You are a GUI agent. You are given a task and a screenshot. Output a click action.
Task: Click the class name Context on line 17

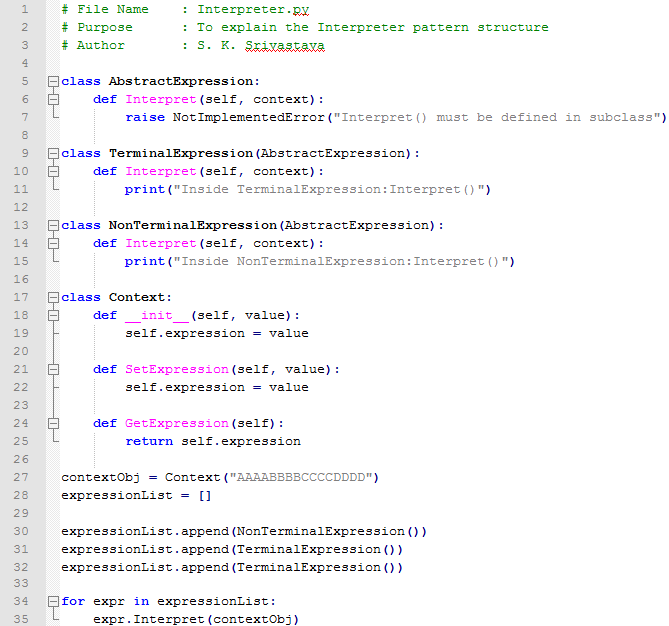(x=137, y=297)
